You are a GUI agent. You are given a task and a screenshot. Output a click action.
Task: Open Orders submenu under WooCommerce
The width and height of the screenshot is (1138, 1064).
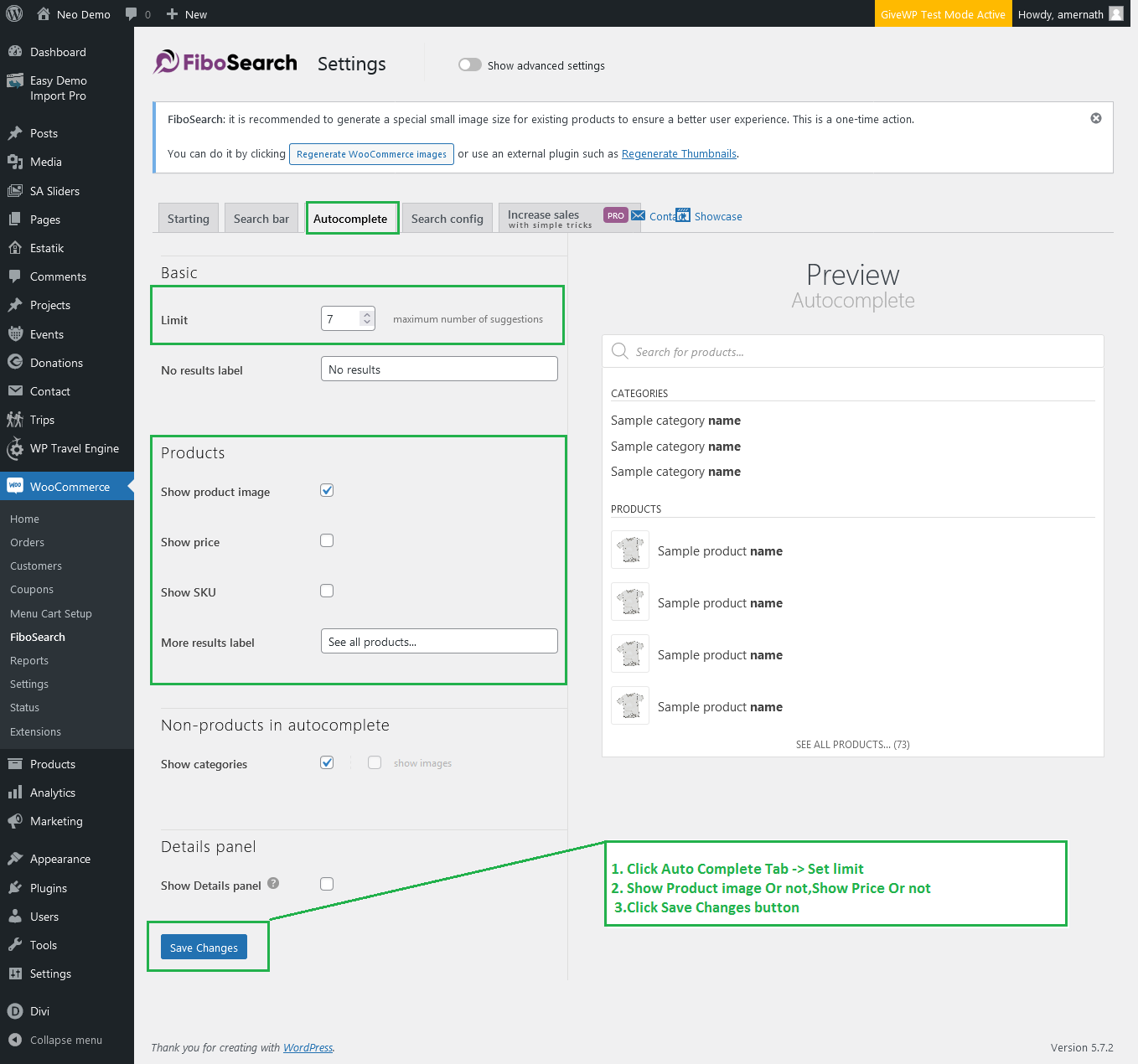click(x=28, y=542)
